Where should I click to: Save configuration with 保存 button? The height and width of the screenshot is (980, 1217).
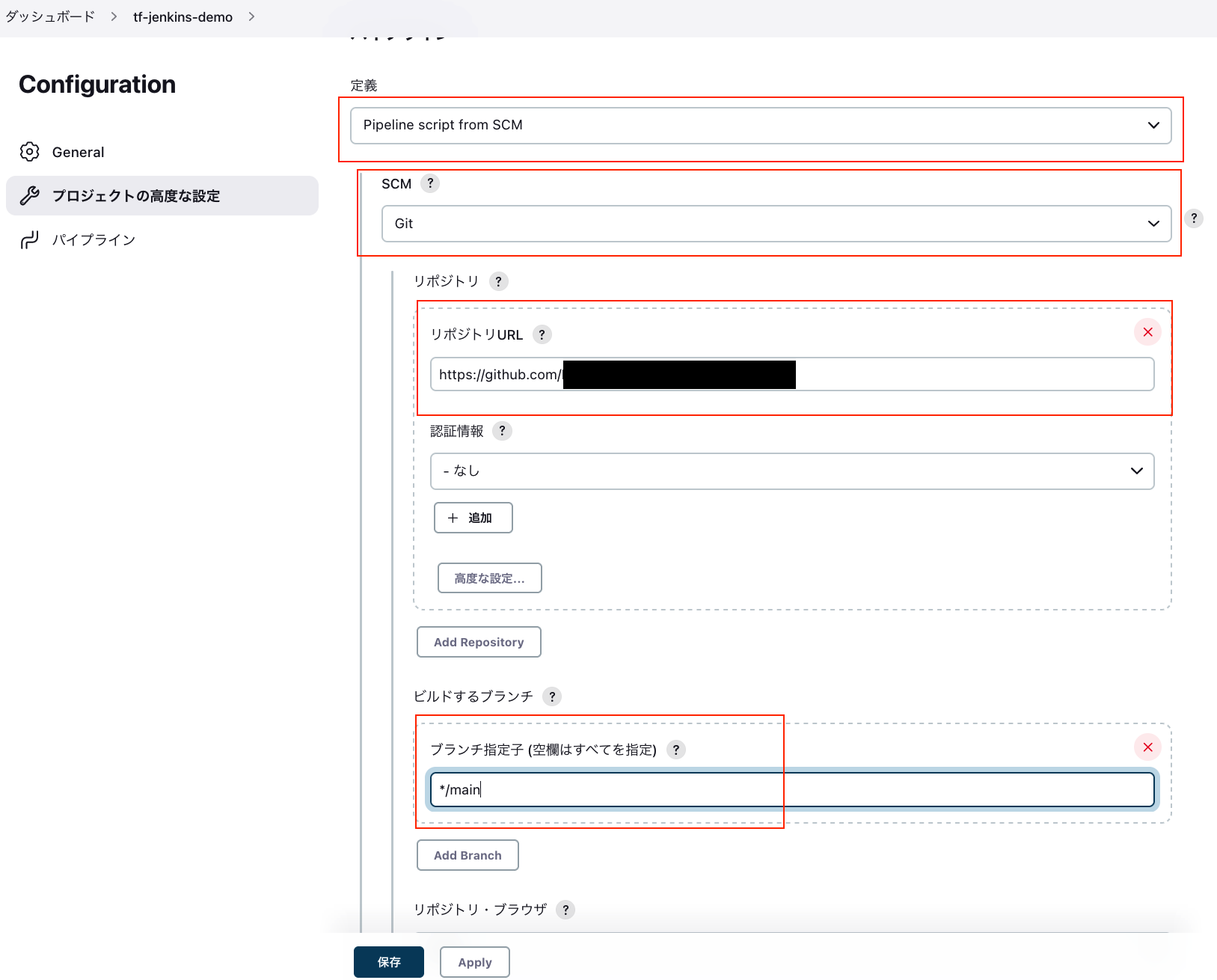pyautogui.click(x=388, y=961)
